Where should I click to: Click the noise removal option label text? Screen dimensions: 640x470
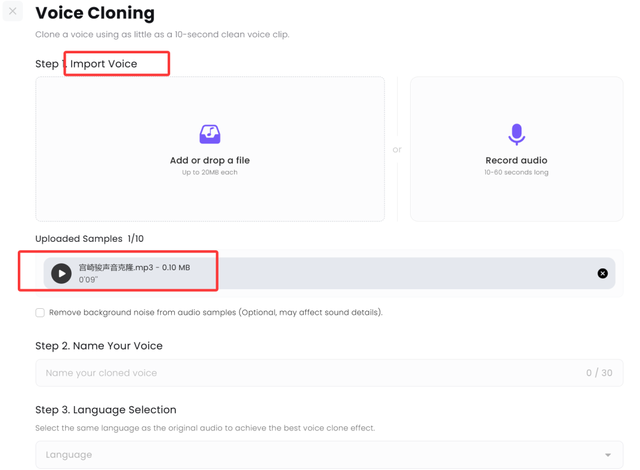click(215, 313)
